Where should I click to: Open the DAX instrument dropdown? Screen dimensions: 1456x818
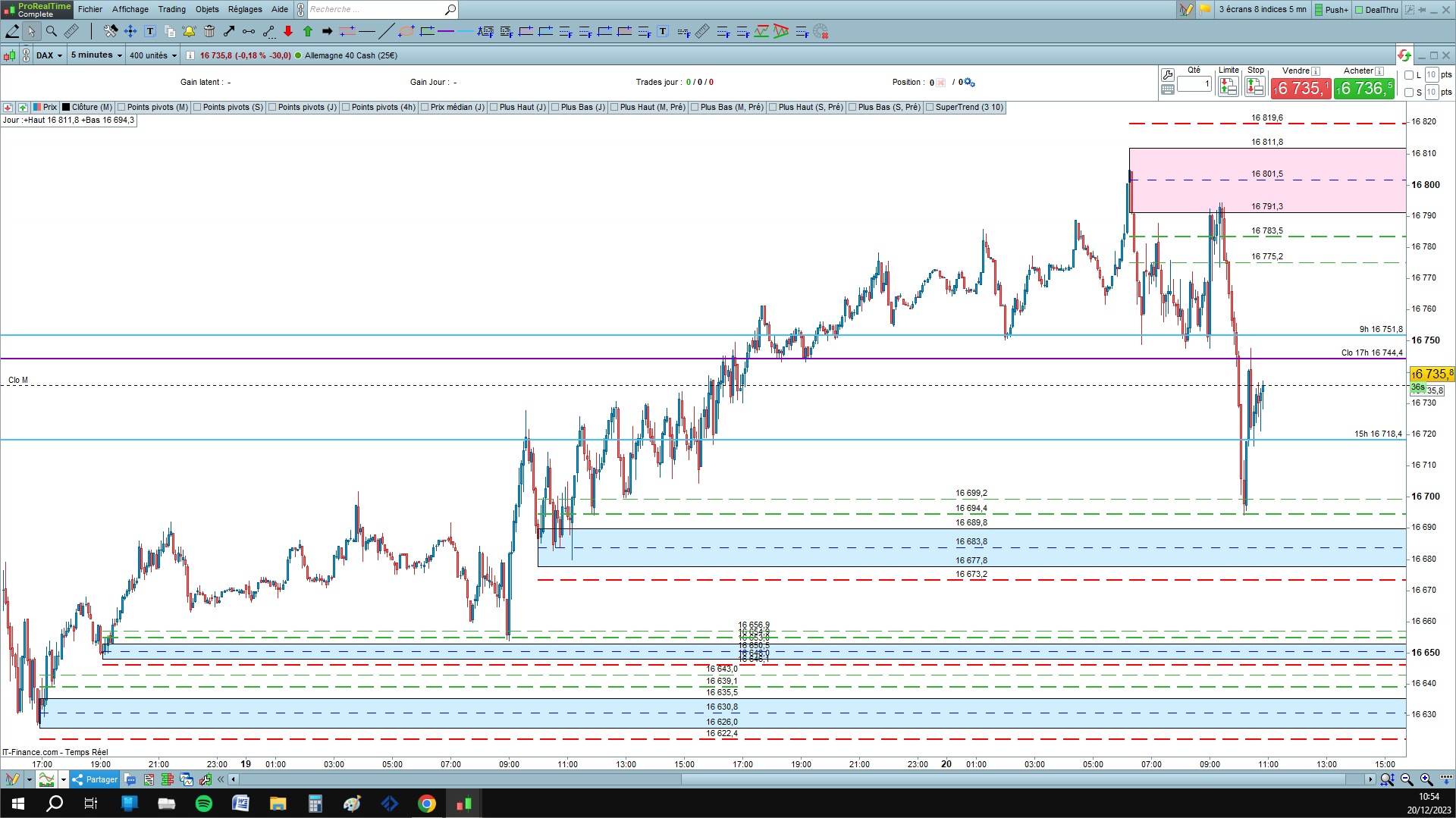(49, 55)
